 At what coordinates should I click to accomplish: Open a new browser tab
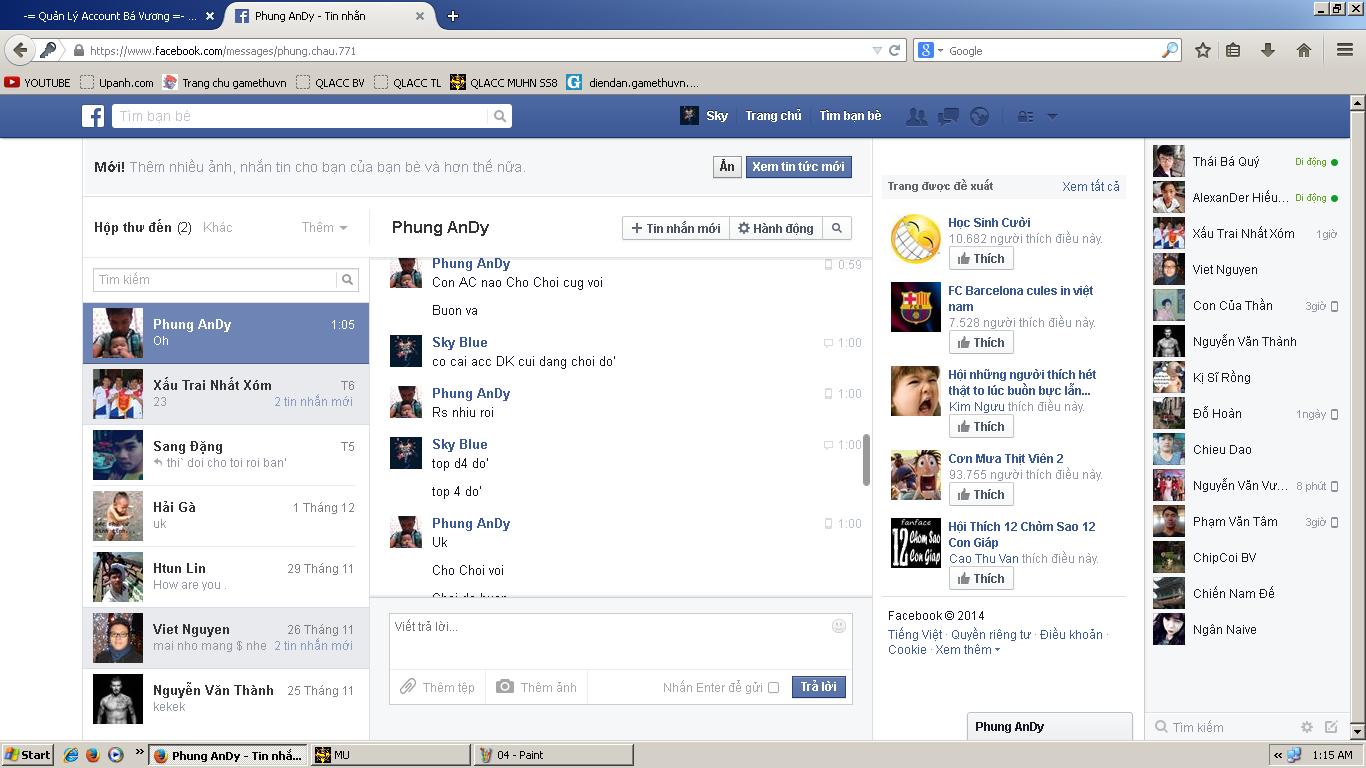(x=453, y=16)
